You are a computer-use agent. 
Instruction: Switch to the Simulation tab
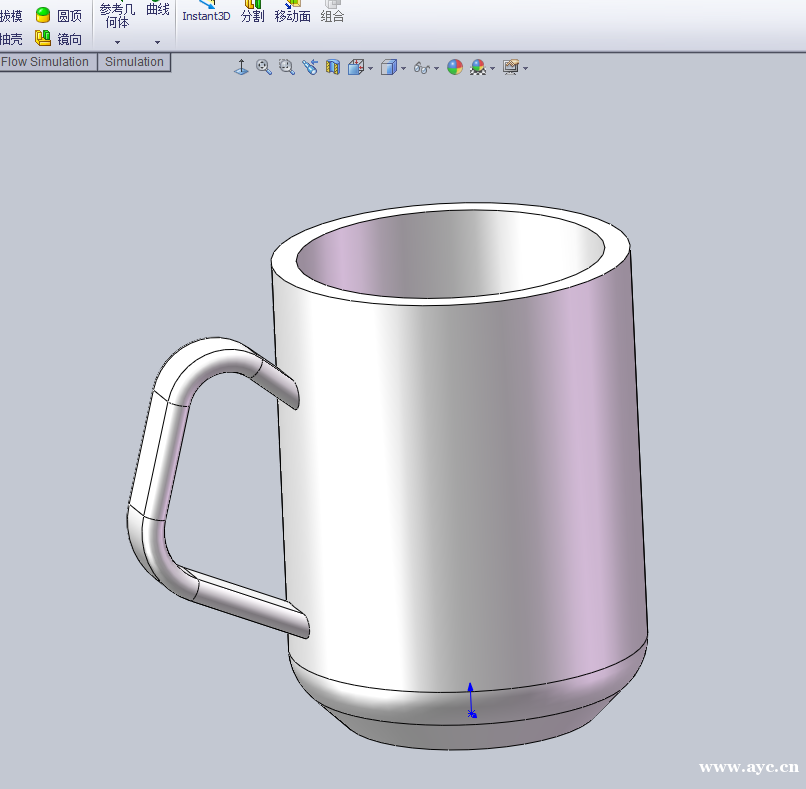point(134,62)
